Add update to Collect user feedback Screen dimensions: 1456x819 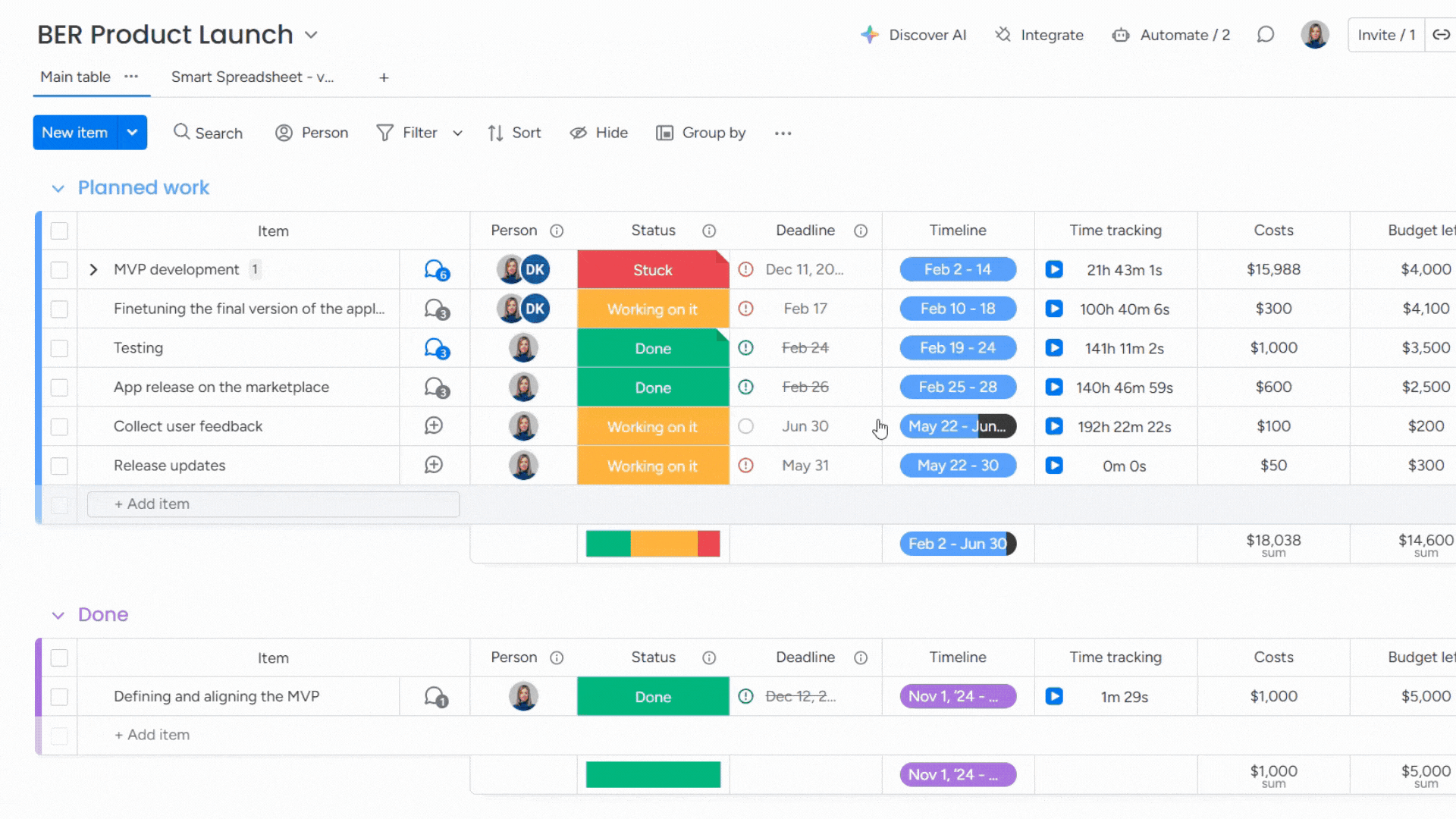click(x=434, y=426)
